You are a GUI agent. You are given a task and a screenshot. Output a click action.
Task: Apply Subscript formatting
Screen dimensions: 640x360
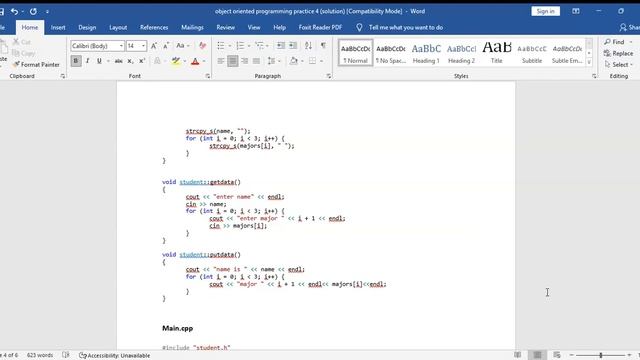coord(130,61)
